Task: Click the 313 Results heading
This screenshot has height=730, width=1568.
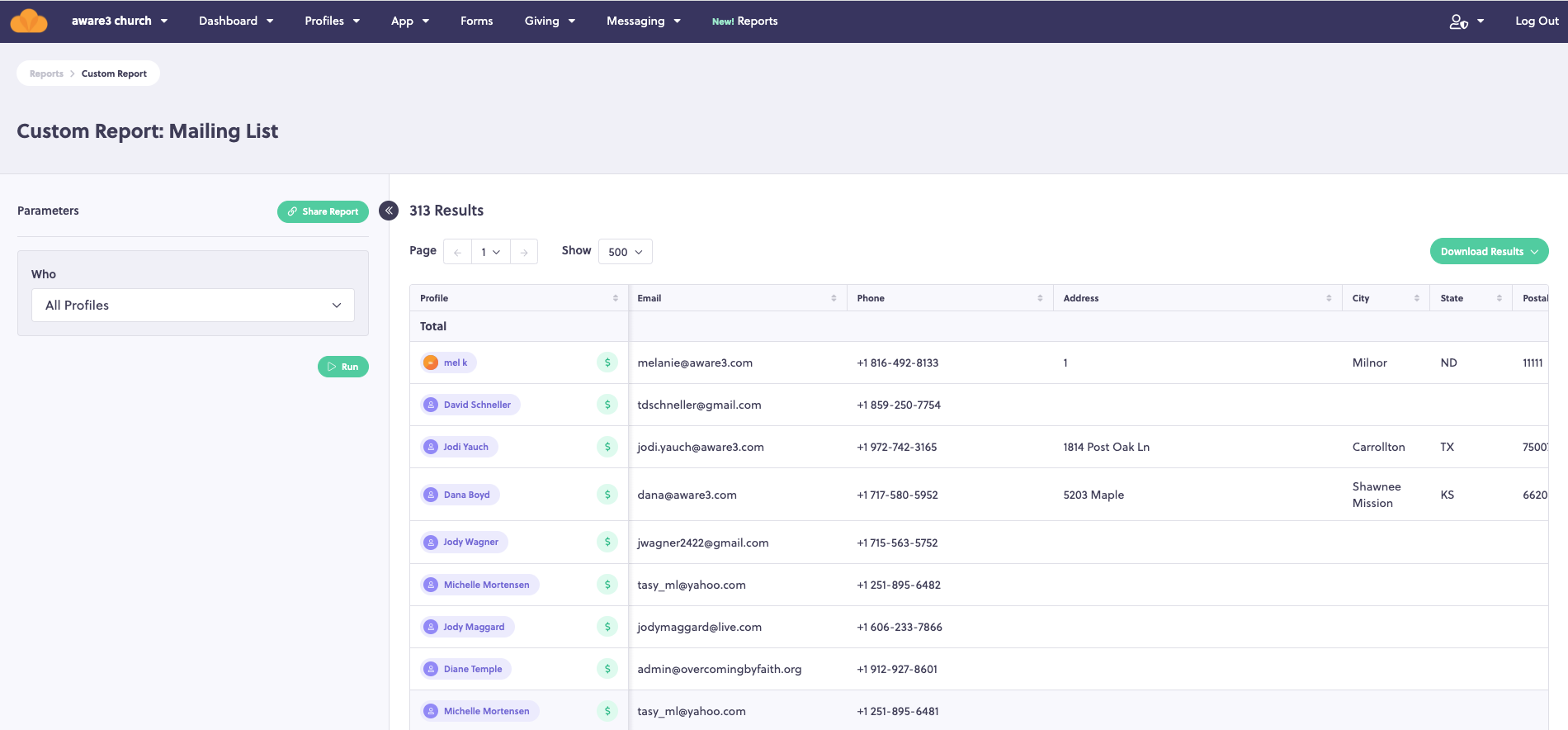Action: pos(446,211)
